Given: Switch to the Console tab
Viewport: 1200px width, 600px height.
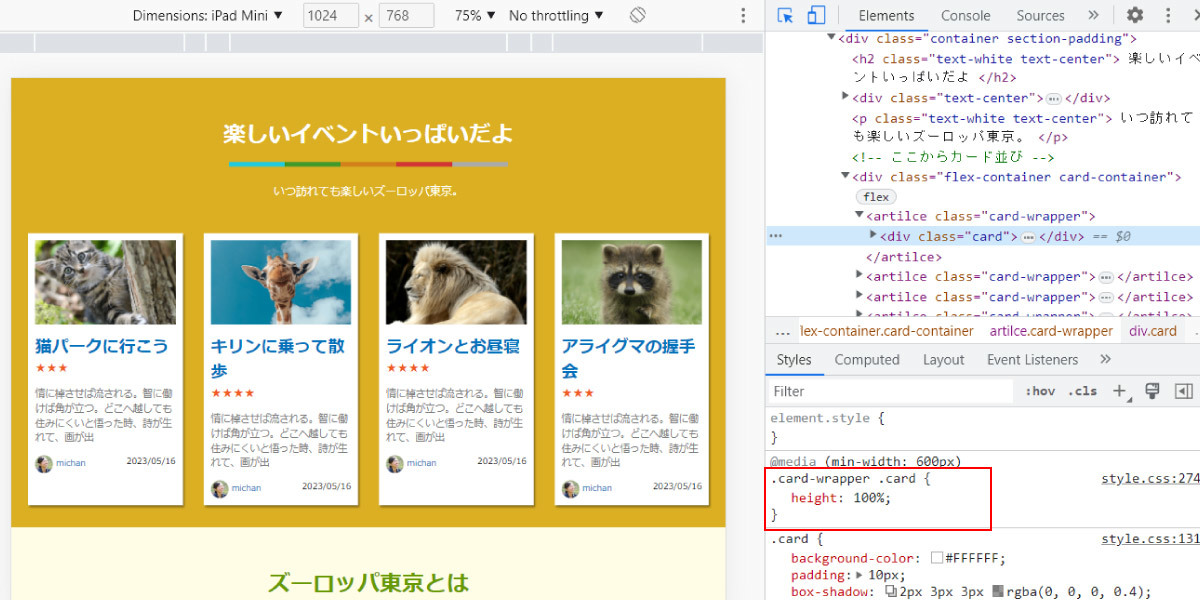Looking at the screenshot, I should pos(965,15).
